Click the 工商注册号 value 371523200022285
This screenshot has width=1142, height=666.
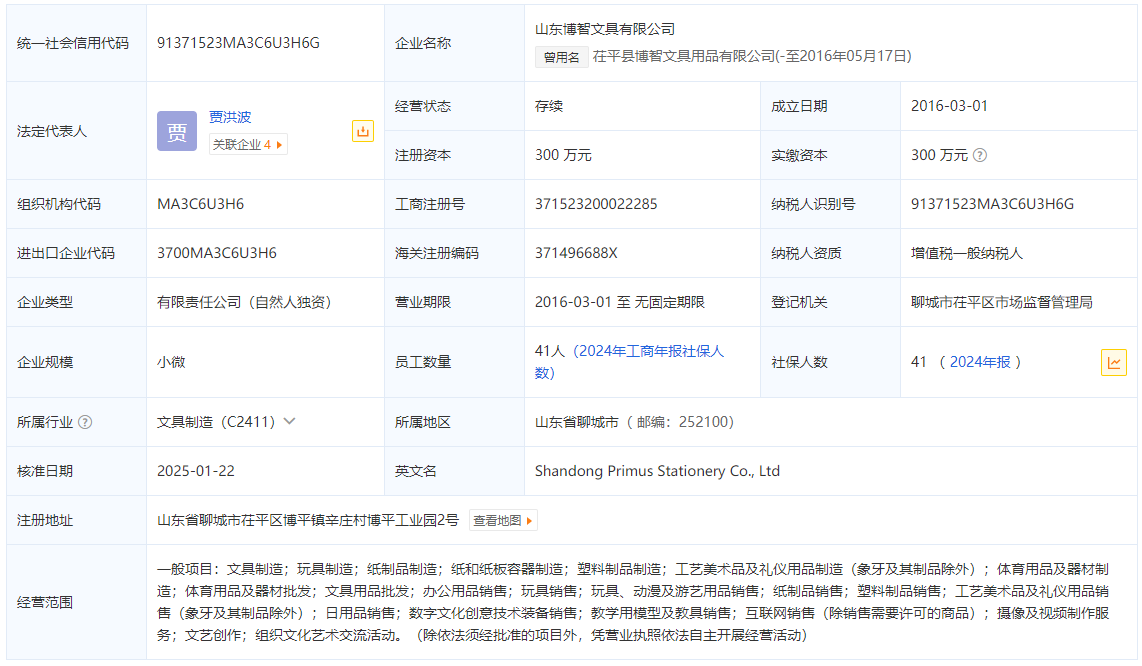pos(596,204)
